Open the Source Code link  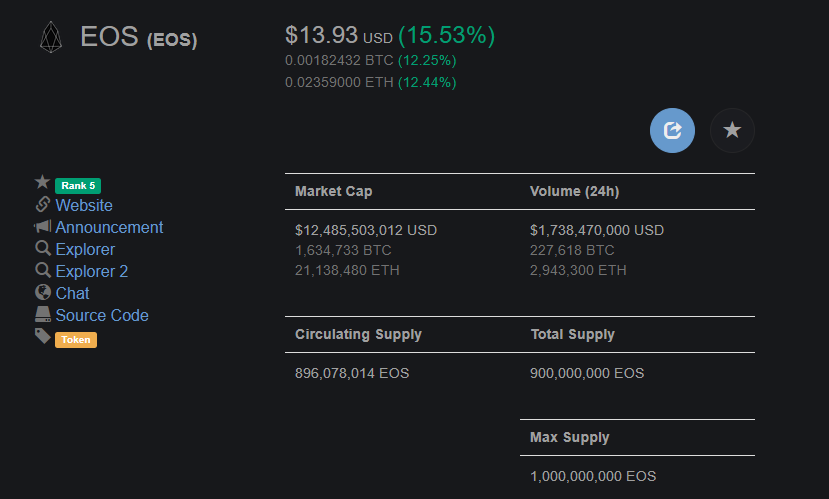(x=102, y=316)
